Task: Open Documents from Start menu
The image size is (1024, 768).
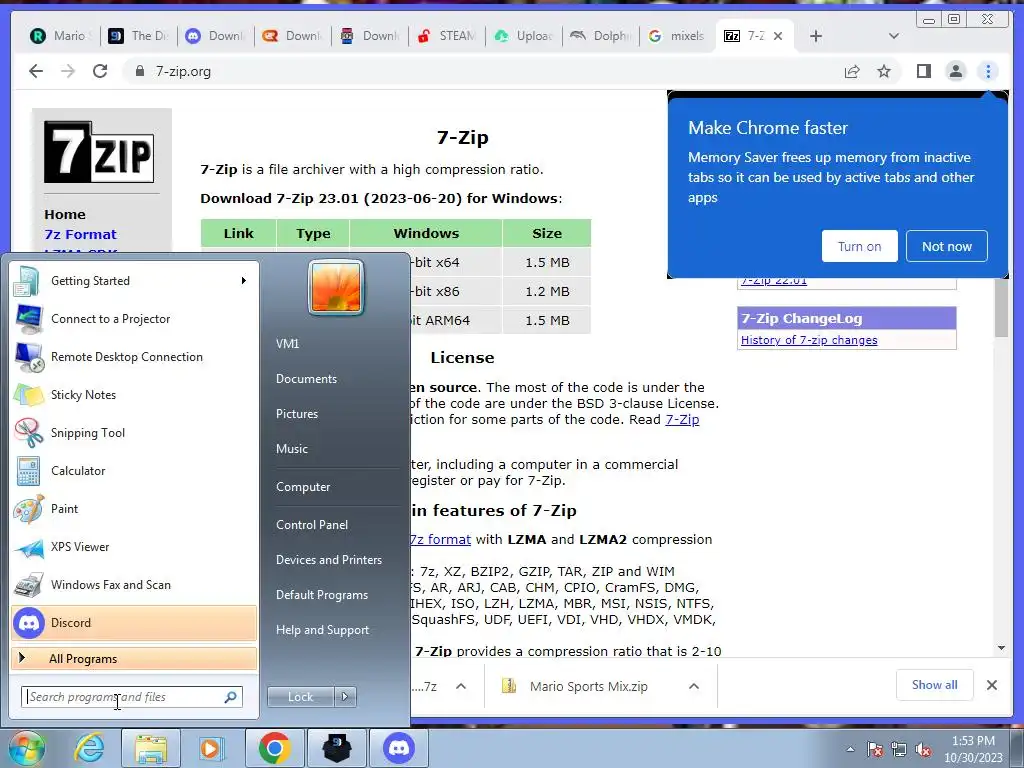Action: pos(306,379)
